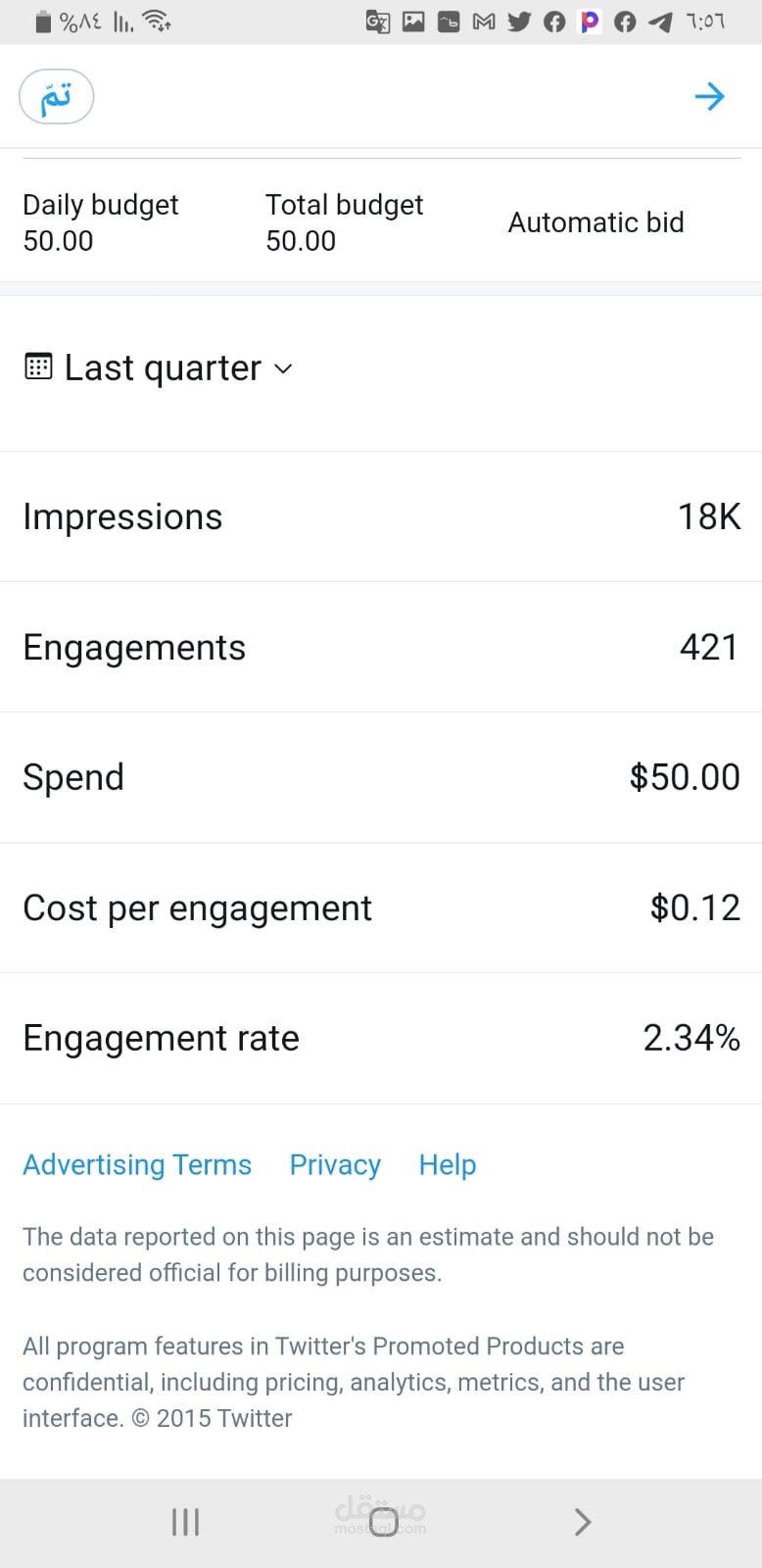Open the Advertising Terms link

coord(137,1164)
